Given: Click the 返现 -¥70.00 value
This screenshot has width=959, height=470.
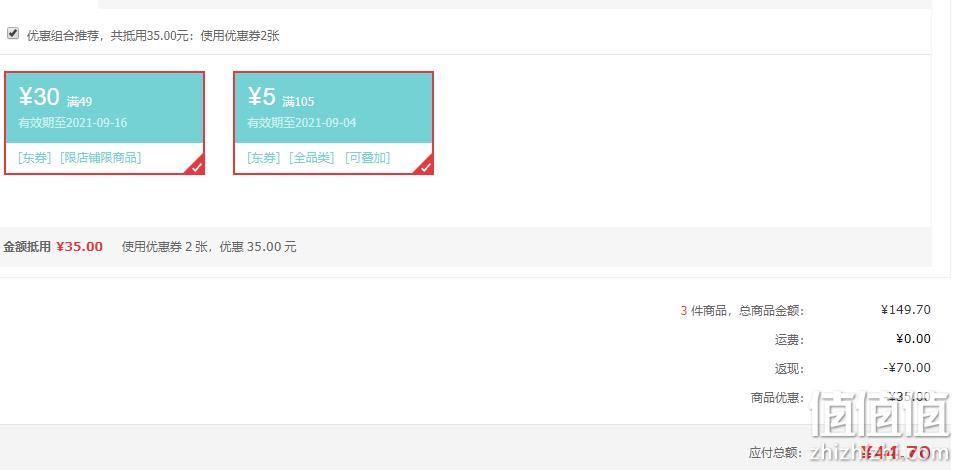Looking at the screenshot, I should 907,368.
